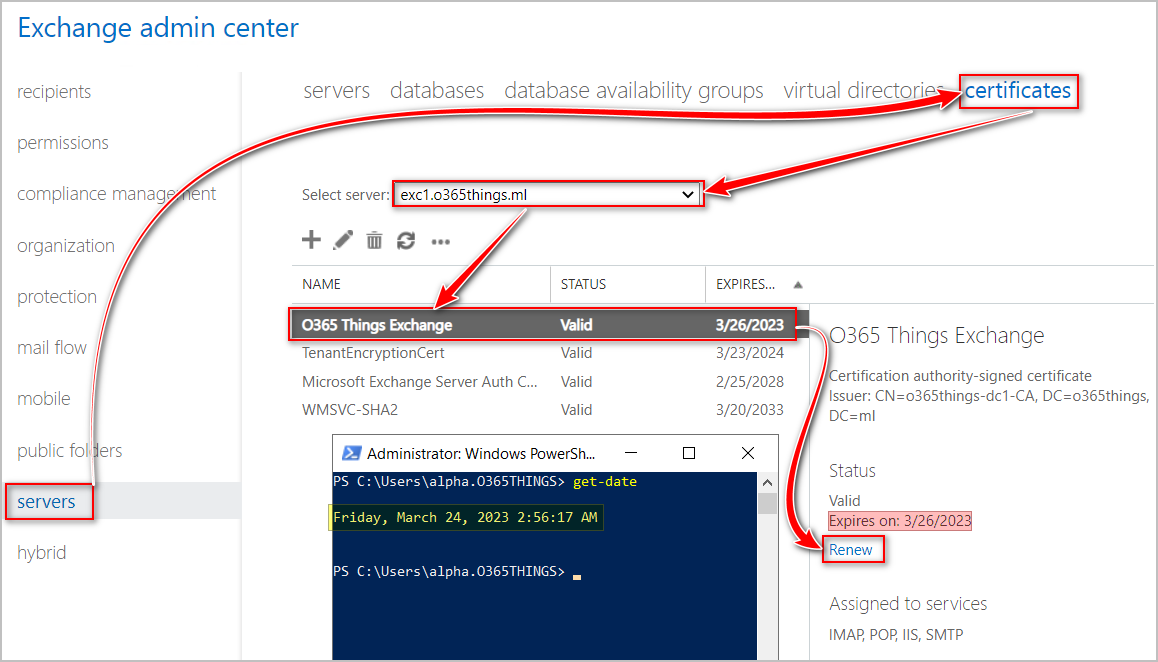Click the Exchange admin center title

click(x=158, y=28)
